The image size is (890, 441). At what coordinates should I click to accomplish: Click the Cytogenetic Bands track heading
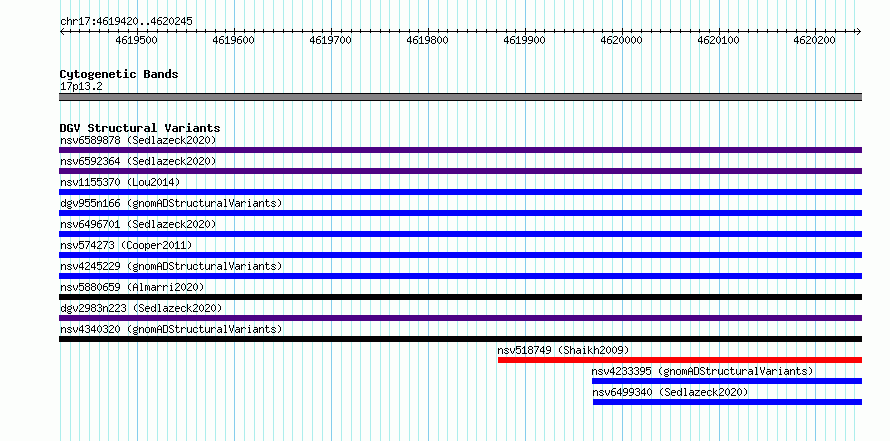tap(119, 74)
